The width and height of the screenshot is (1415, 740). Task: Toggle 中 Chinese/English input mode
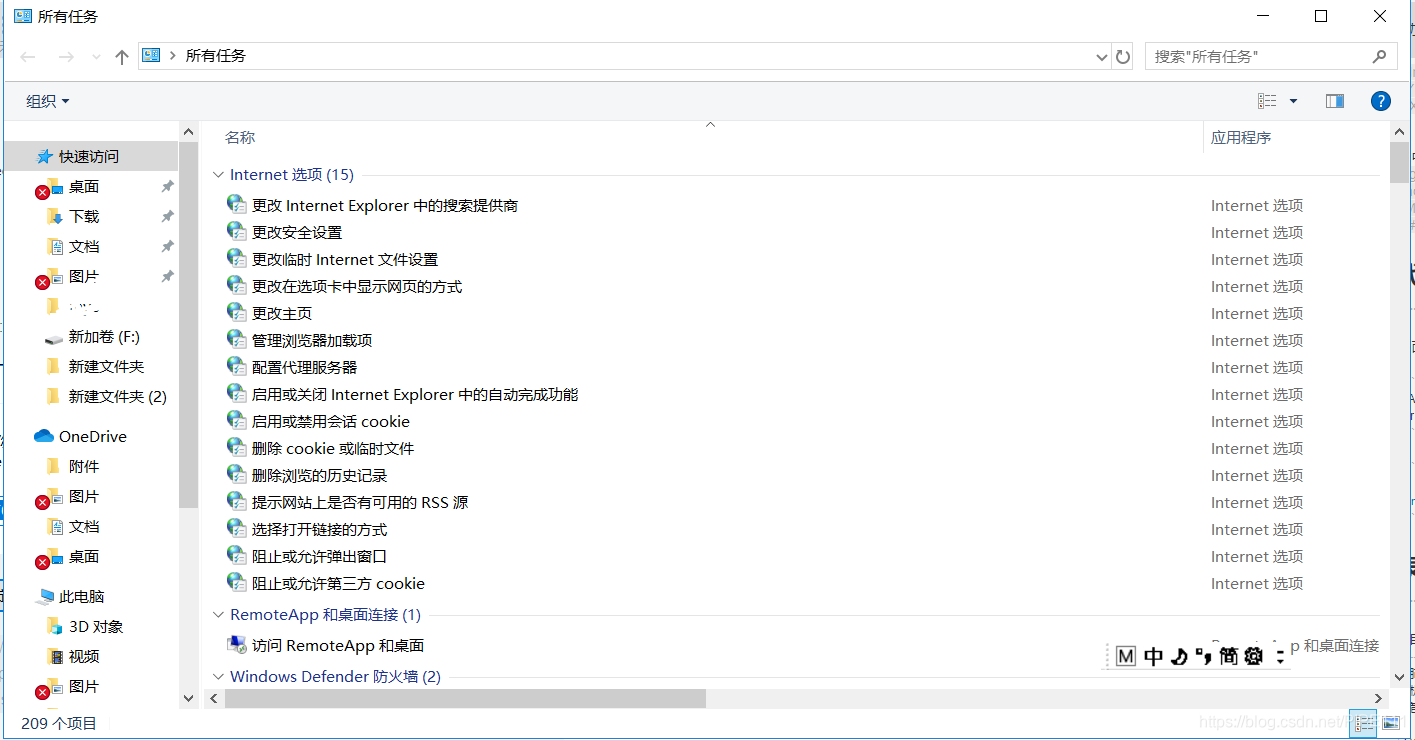point(1153,656)
